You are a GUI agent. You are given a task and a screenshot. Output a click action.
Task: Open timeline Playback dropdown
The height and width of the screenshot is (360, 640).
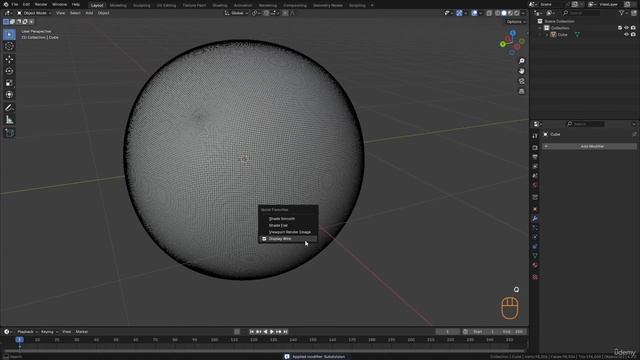(x=27, y=332)
